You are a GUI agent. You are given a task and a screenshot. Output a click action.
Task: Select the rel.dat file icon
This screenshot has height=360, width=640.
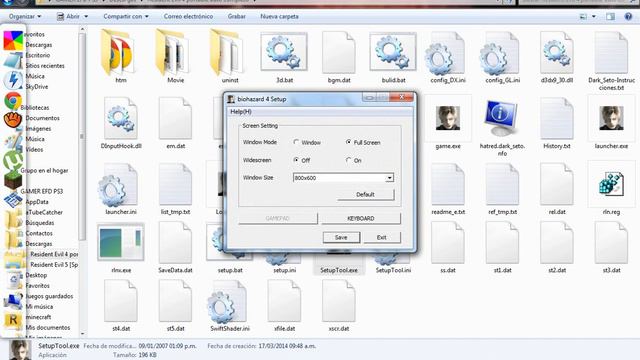(557, 184)
